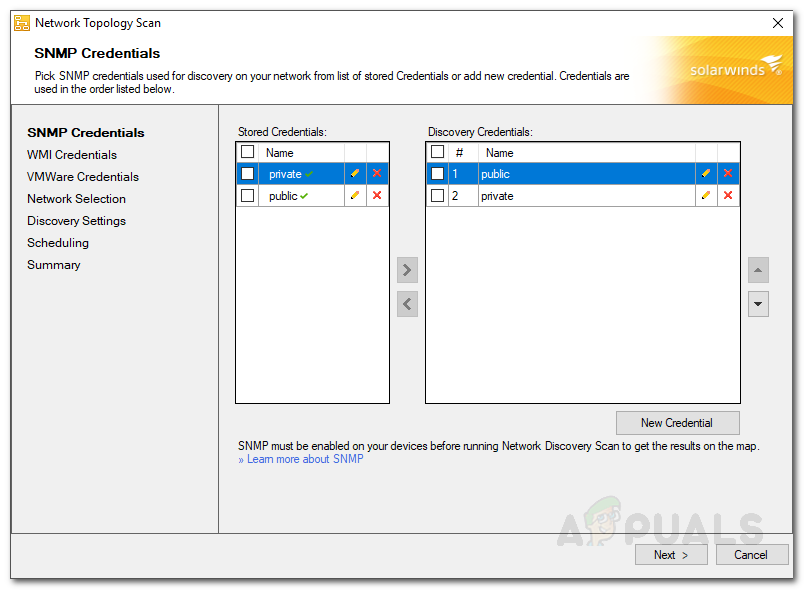Screen dimensions: 804x590
Task: Click the Network Topology Scan title icon
Action: [x=22, y=23]
